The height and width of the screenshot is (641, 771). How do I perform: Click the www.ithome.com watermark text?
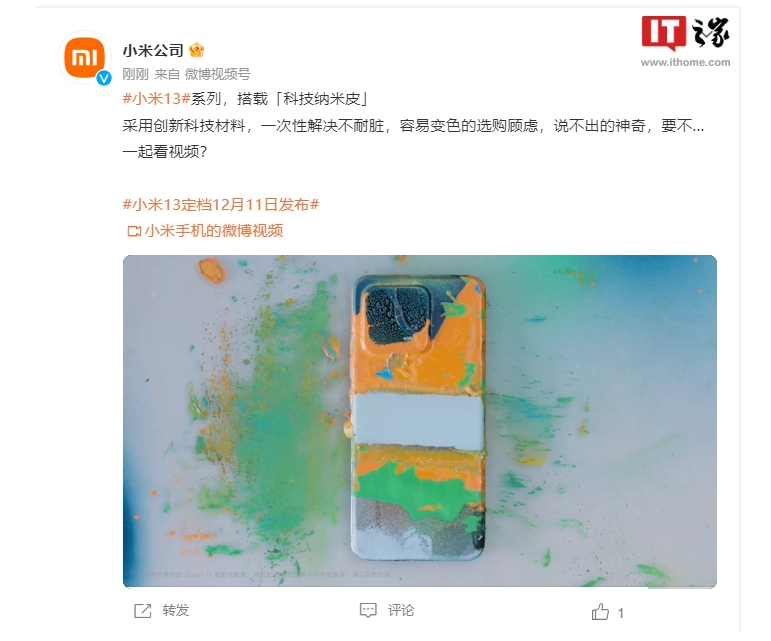[x=685, y=62]
